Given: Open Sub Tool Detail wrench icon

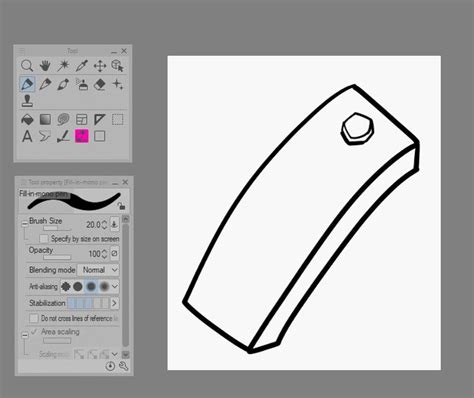Looking at the screenshot, I should coord(124,366).
